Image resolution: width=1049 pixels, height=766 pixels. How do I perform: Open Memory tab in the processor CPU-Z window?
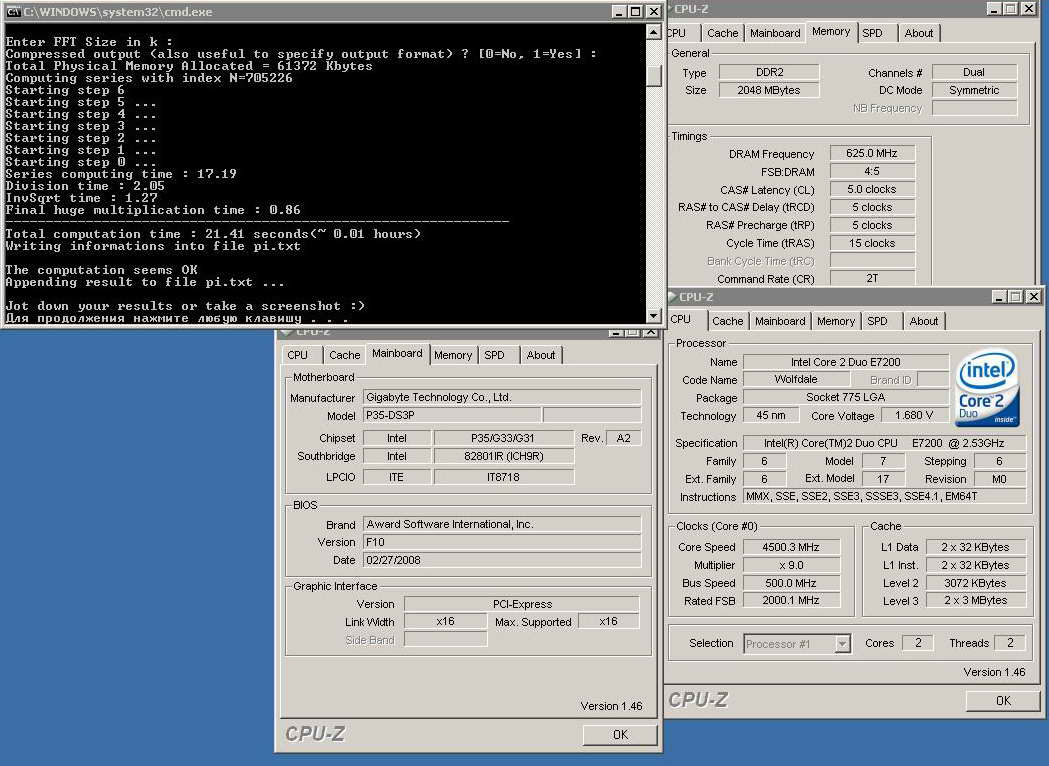pyautogui.click(x=836, y=321)
